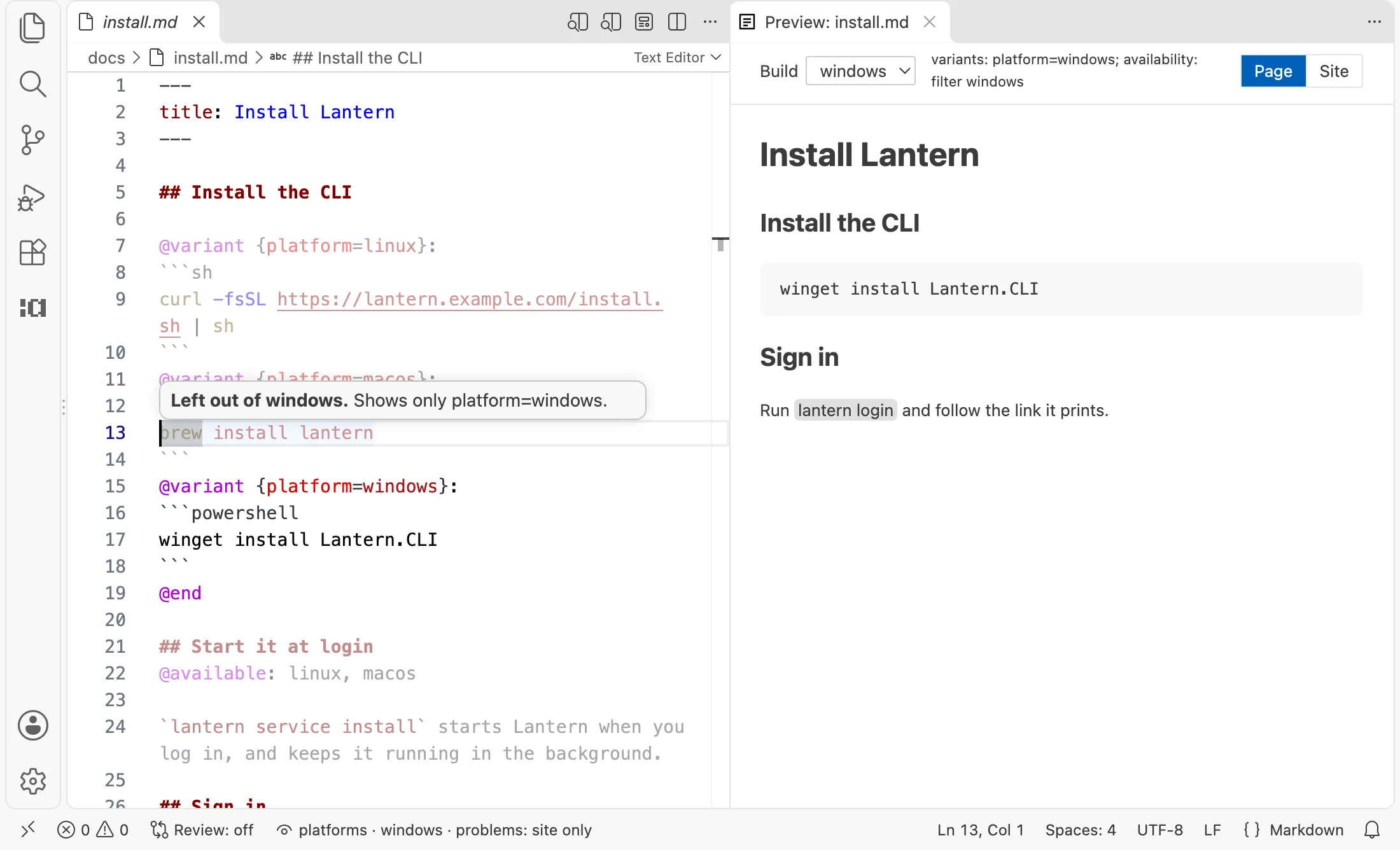The image size is (1400, 850).
Task: Click Spaces: 4 indentation setting
Action: [x=1081, y=830]
